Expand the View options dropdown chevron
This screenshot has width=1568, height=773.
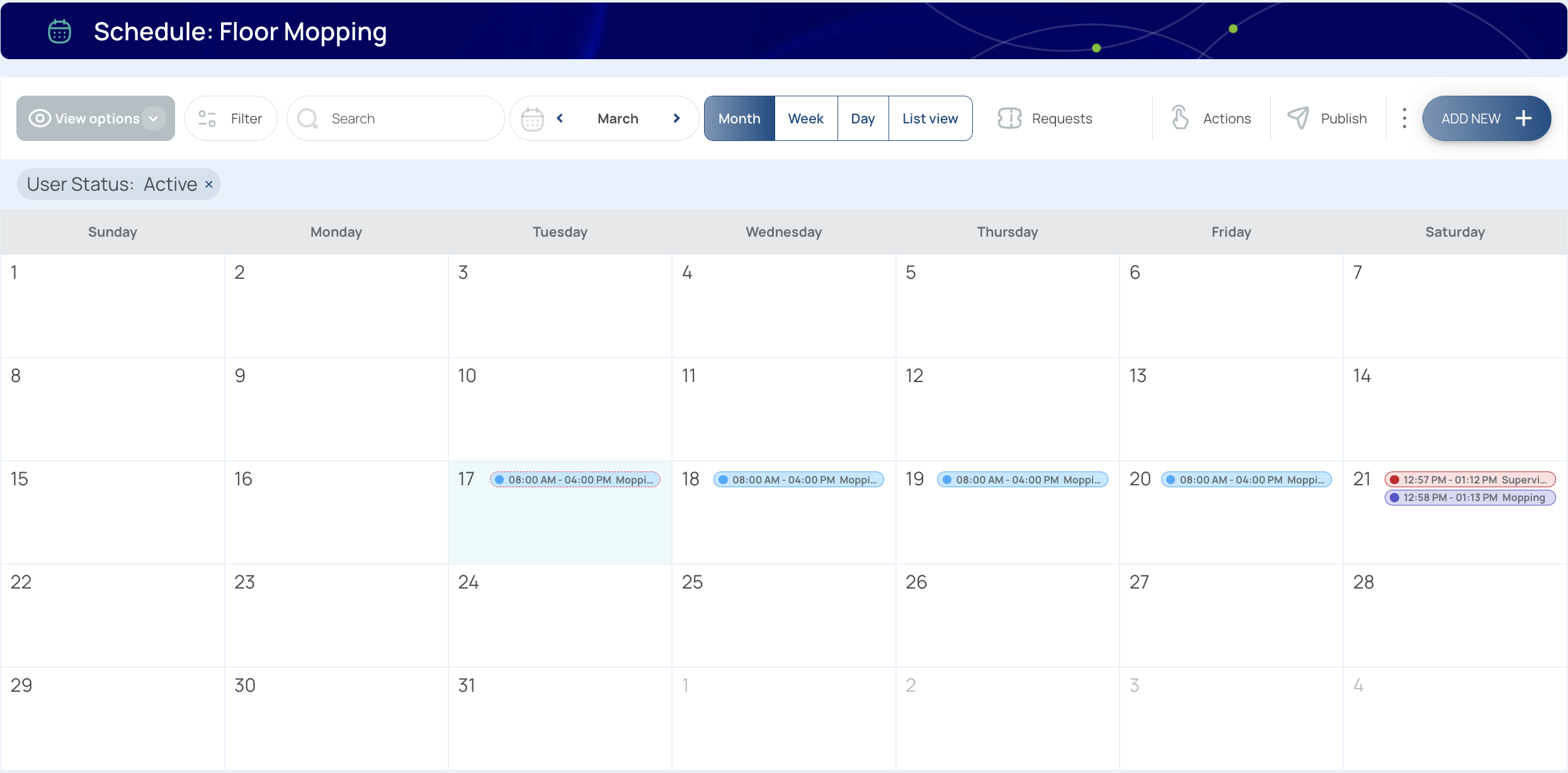point(154,118)
